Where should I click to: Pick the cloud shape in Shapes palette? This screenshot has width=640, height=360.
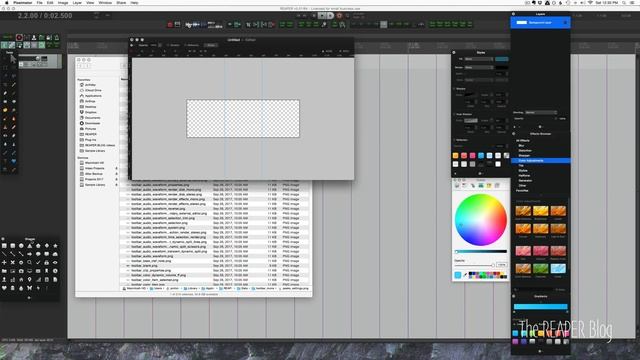pos(55,254)
